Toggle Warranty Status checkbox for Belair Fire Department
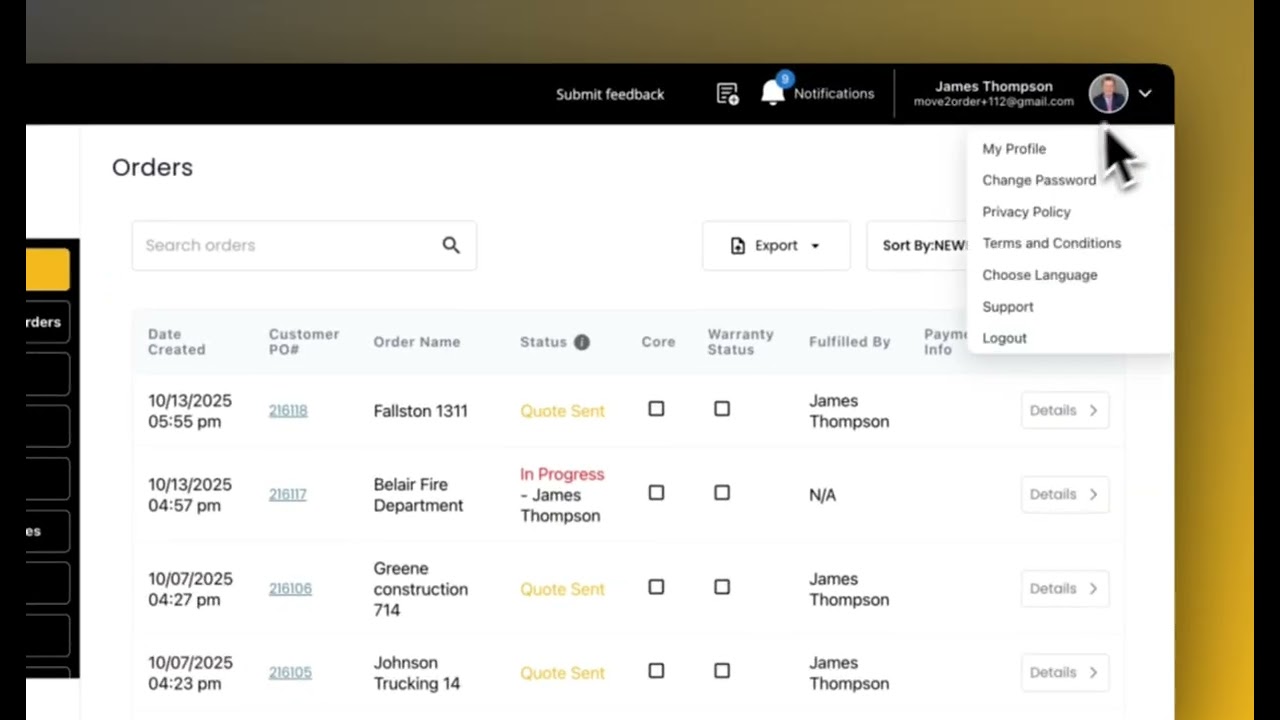Image resolution: width=1280 pixels, height=720 pixels. (x=722, y=493)
